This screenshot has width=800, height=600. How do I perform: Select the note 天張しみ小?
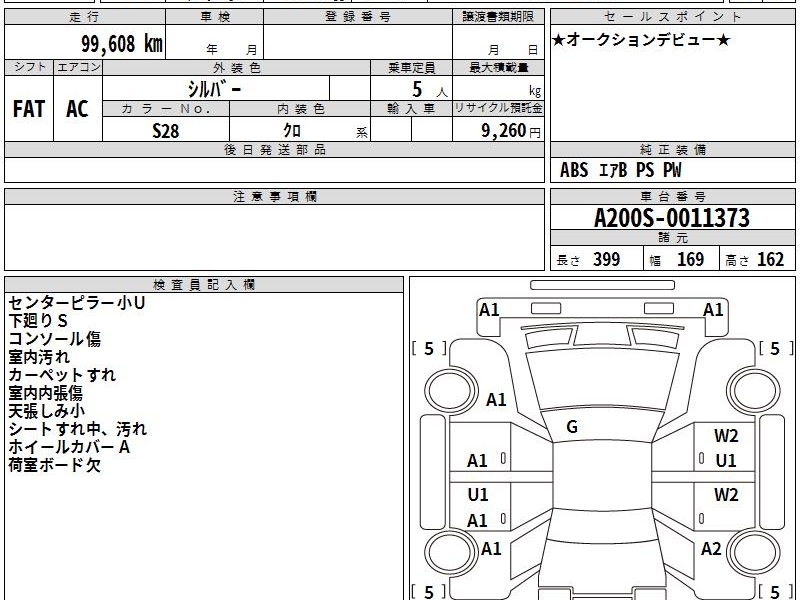pyautogui.click(x=46, y=411)
